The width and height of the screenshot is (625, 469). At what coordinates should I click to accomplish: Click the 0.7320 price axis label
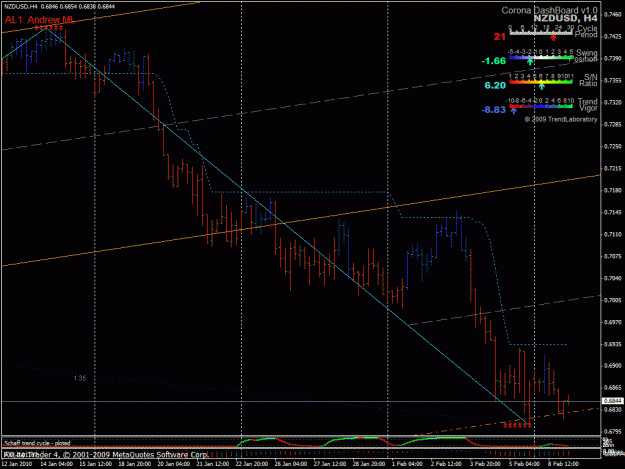click(x=613, y=102)
